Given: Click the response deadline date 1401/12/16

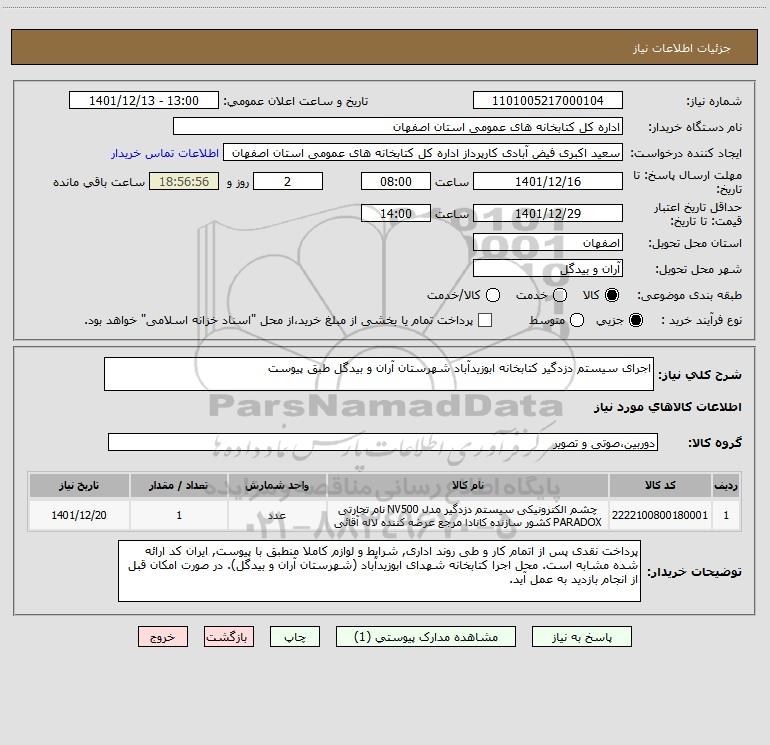Looking at the screenshot, I should pyautogui.click(x=548, y=181).
